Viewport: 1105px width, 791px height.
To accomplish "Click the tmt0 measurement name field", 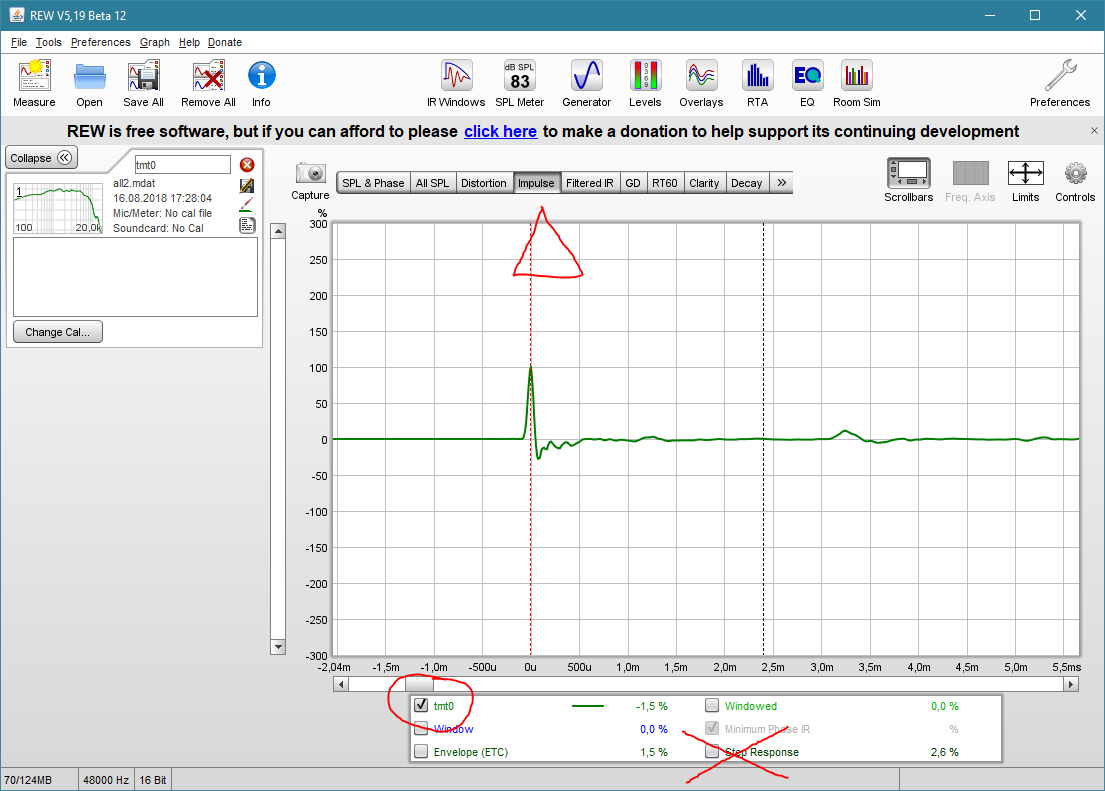I will pyautogui.click(x=183, y=165).
